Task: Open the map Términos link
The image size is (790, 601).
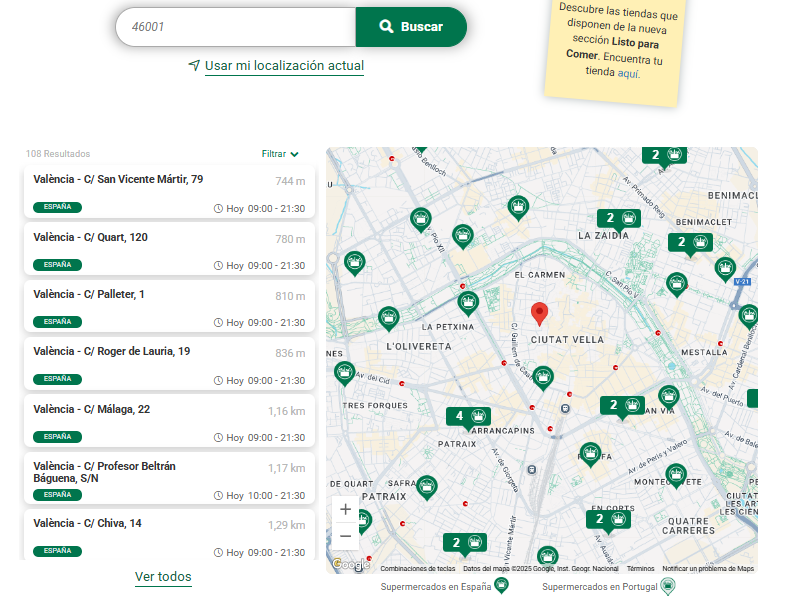Action: click(640, 569)
